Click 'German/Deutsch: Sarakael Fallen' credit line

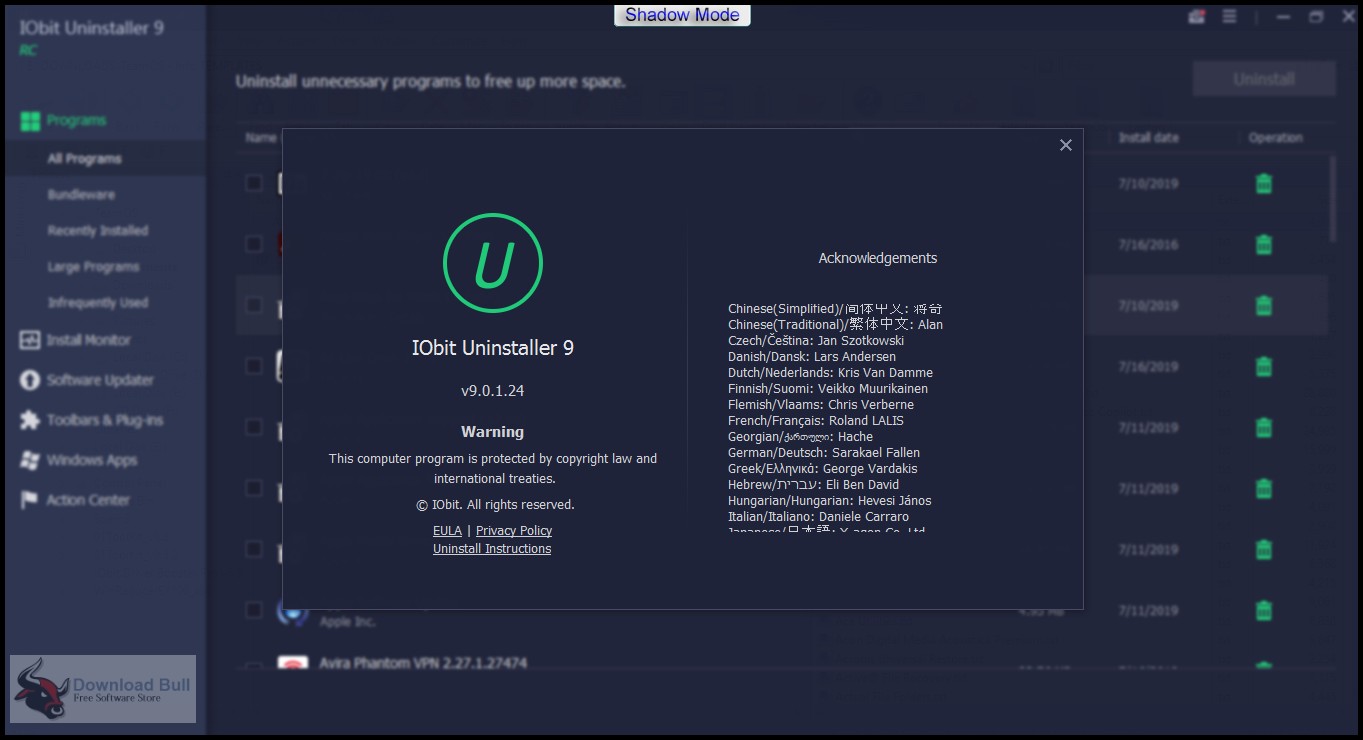tap(824, 453)
